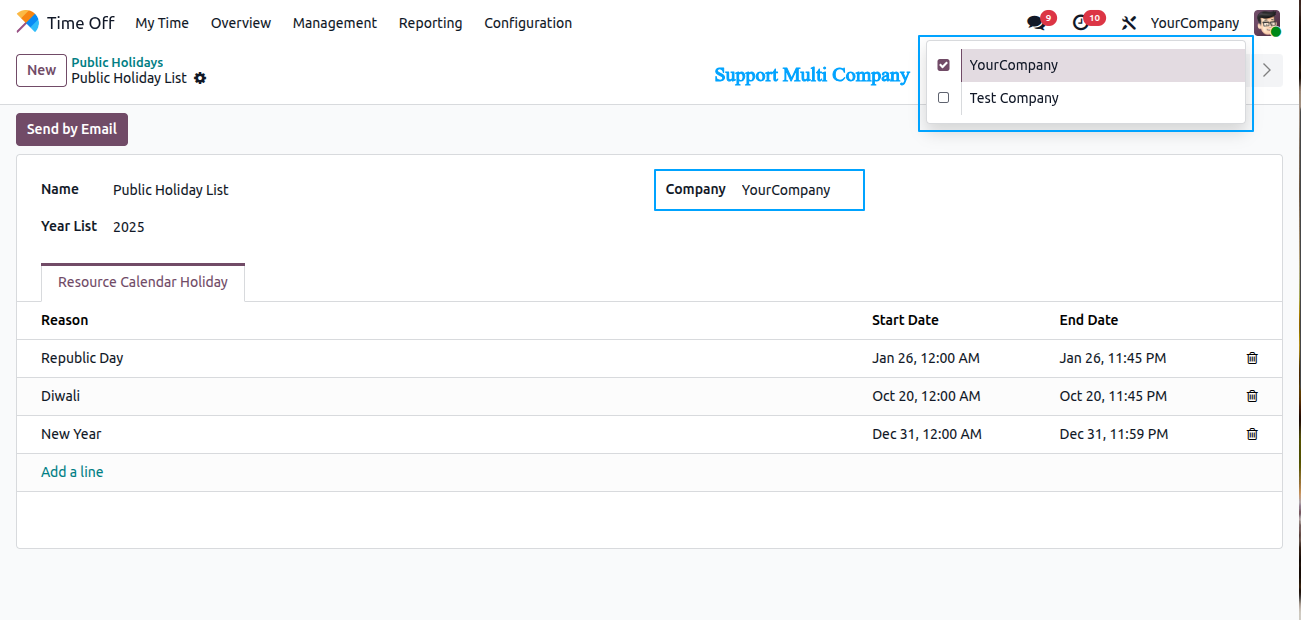Open the My Time menu
The height and width of the screenshot is (620, 1301).
162,23
